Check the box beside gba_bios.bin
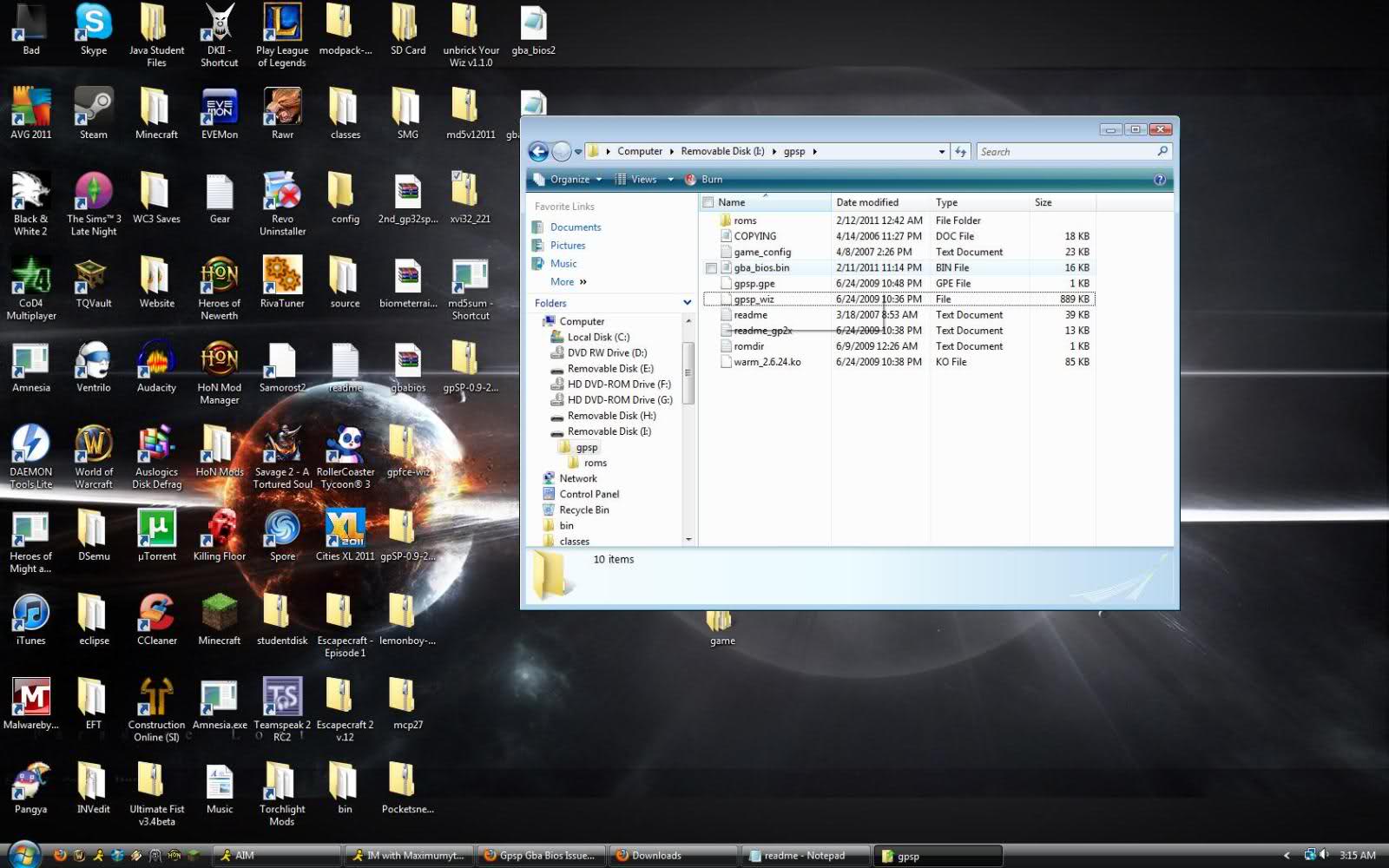The image size is (1389, 868). [711, 268]
